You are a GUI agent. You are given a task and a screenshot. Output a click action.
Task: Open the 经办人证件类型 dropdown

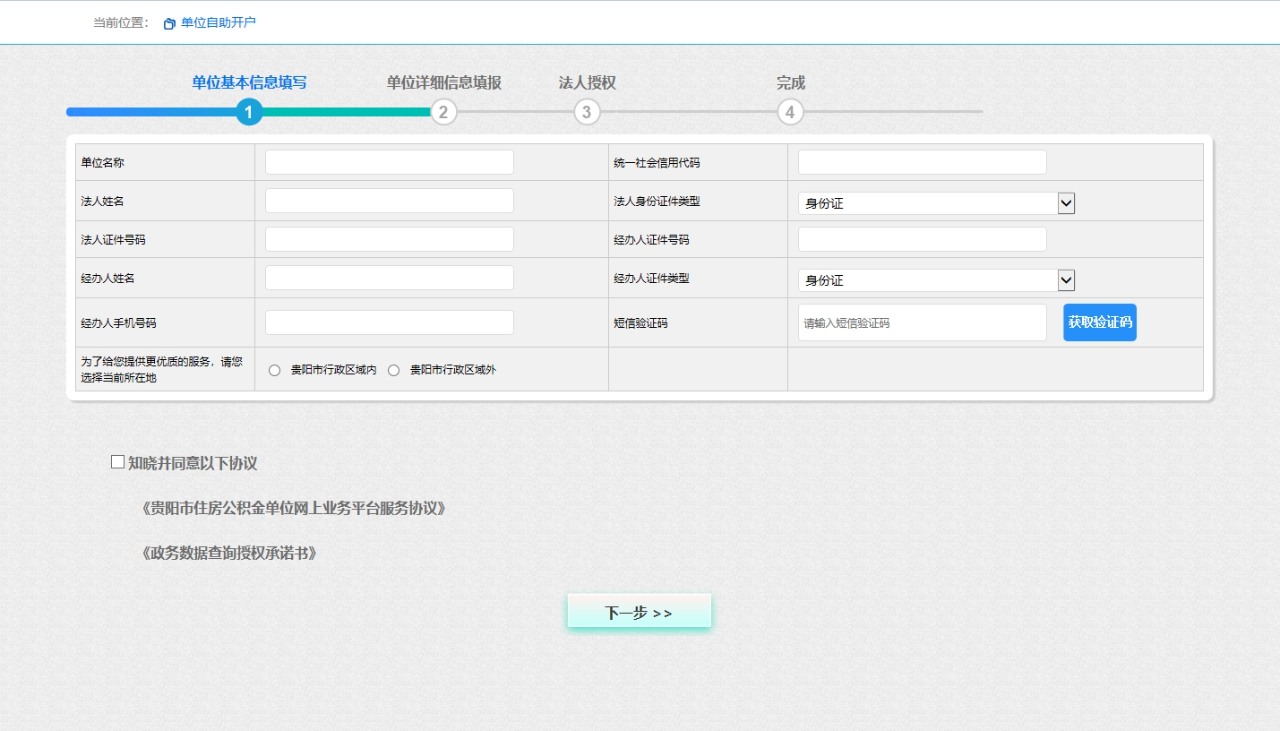pos(936,280)
